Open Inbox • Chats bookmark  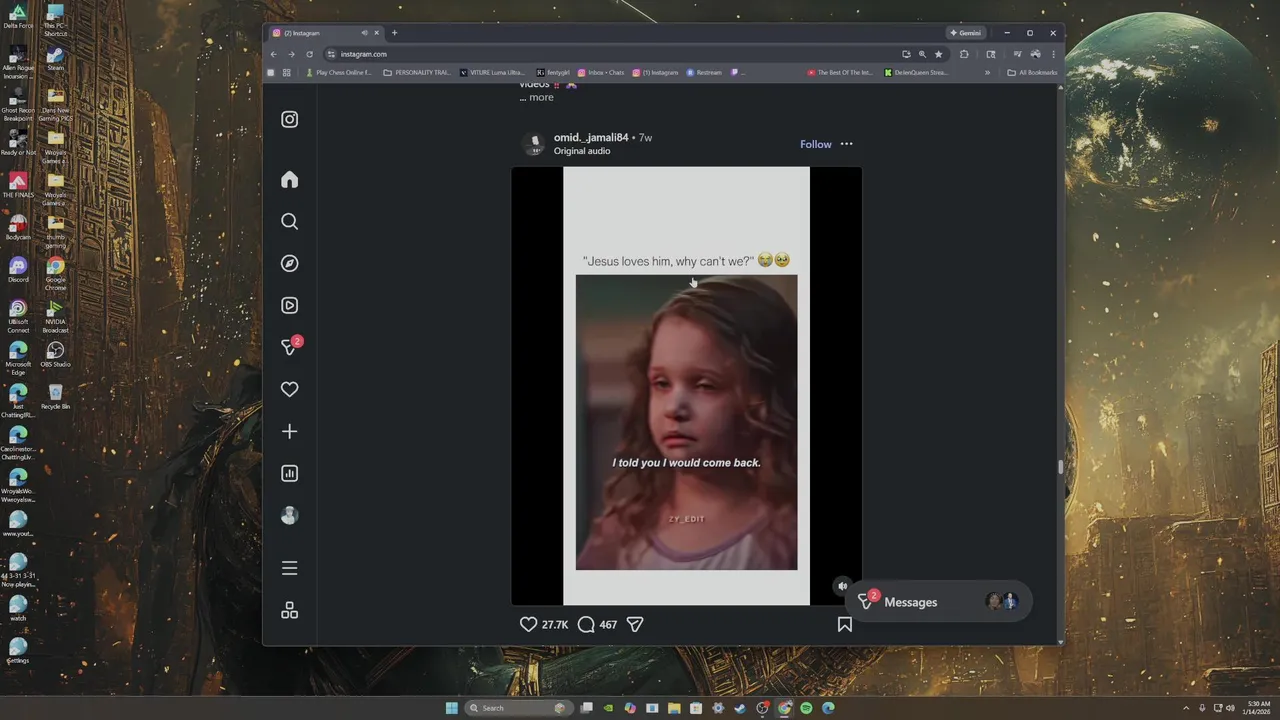pos(601,73)
